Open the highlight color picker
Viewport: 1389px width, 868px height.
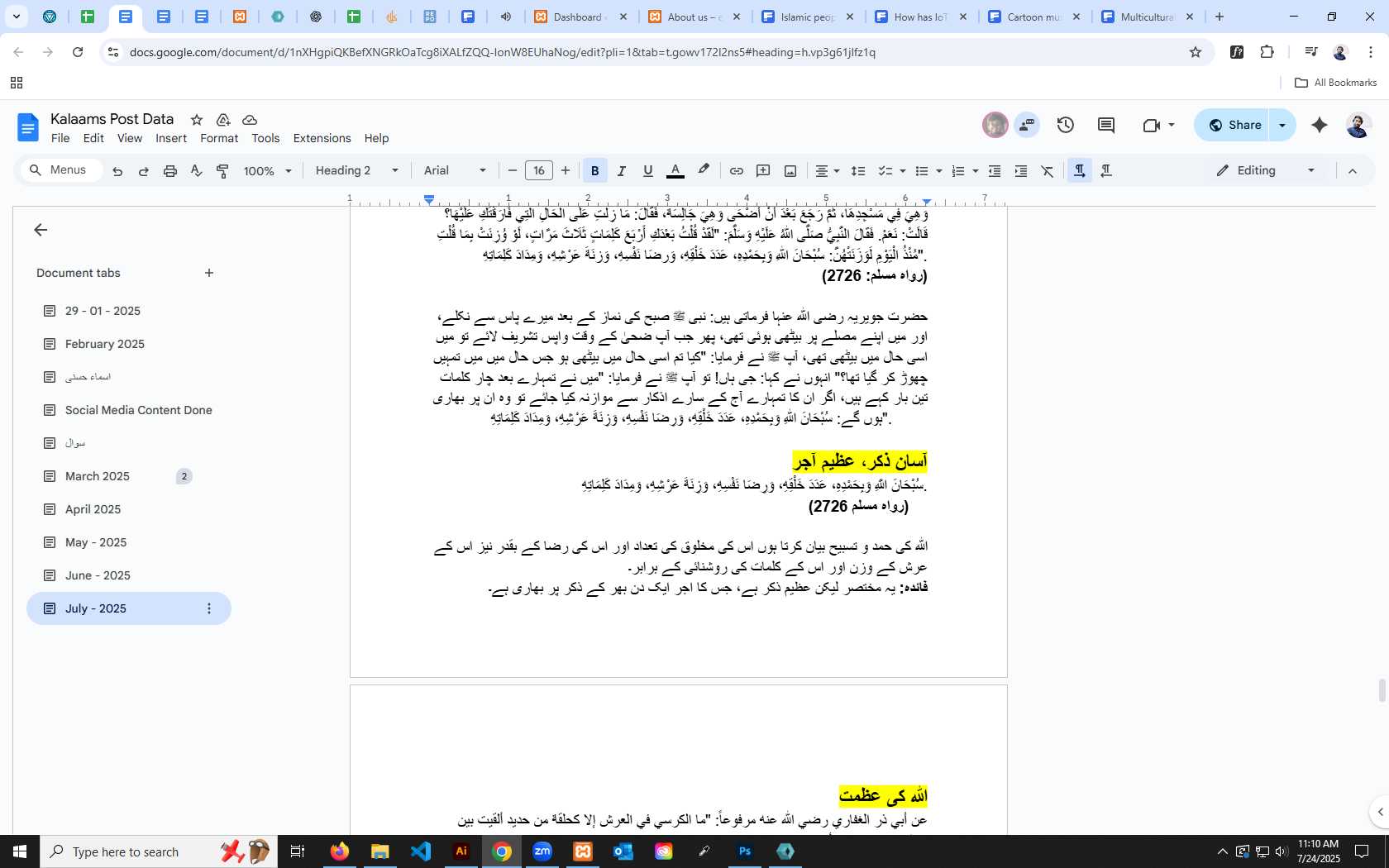coord(704,170)
